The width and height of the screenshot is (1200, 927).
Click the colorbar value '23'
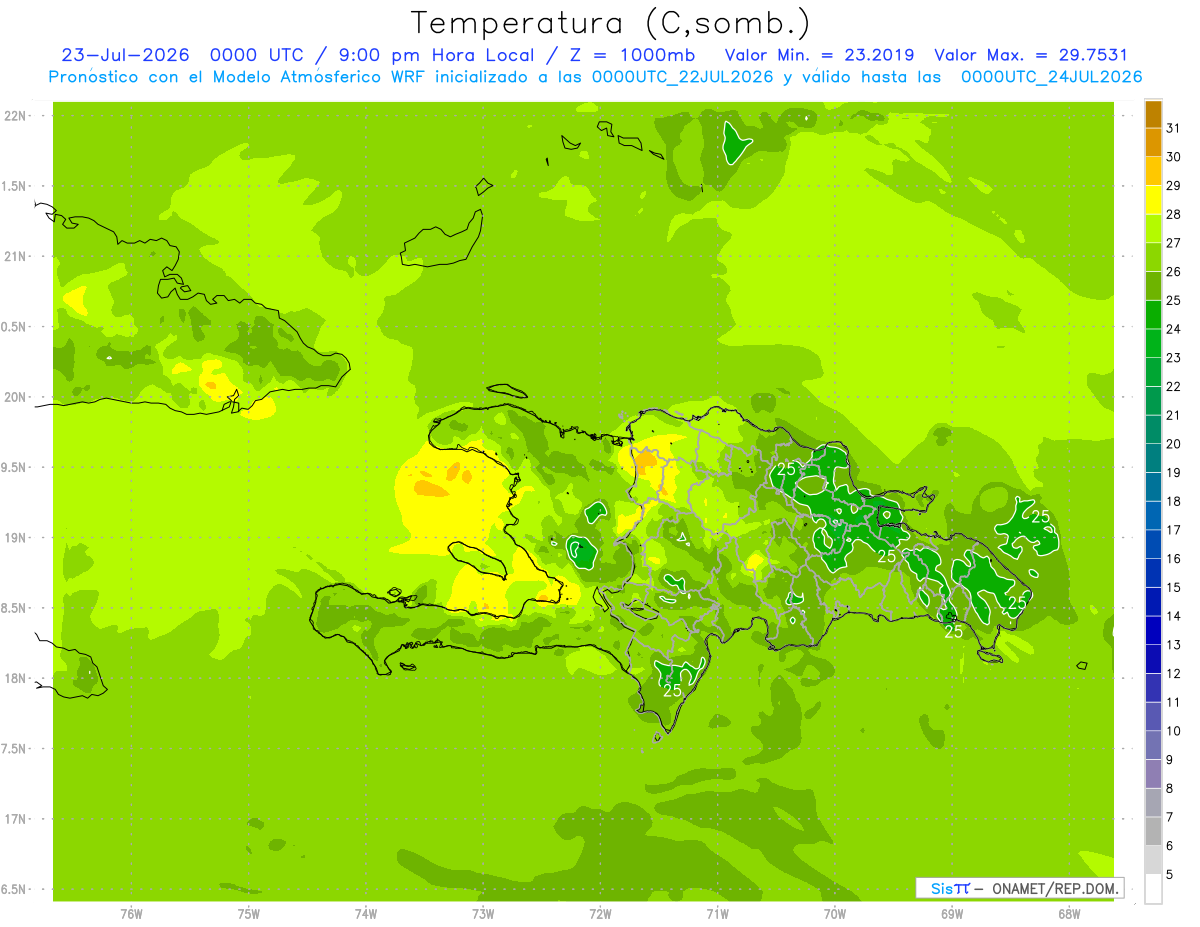pyautogui.click(x=1173, y=358)
